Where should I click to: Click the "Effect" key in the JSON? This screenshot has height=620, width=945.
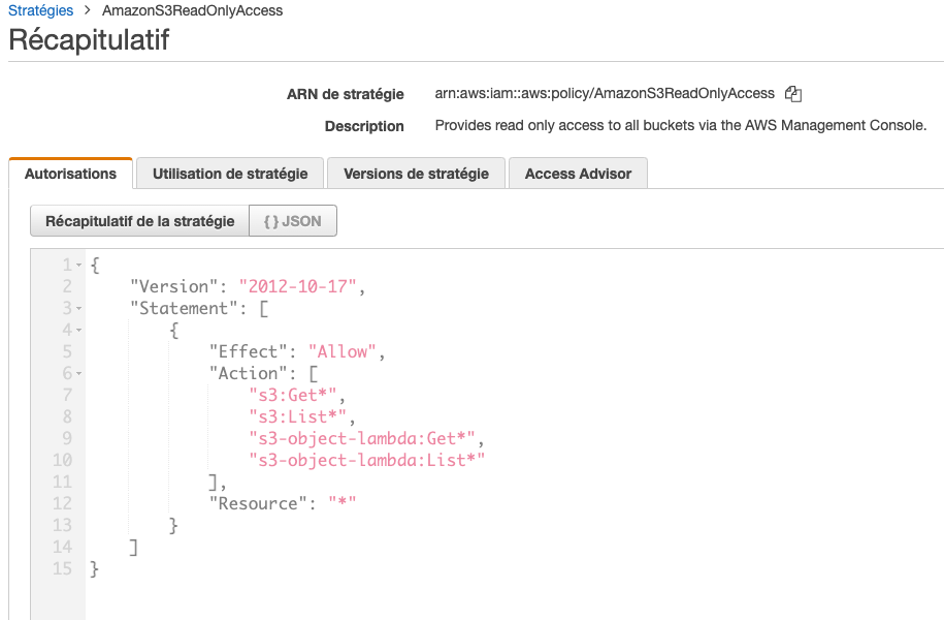click(x=248, y=351)
